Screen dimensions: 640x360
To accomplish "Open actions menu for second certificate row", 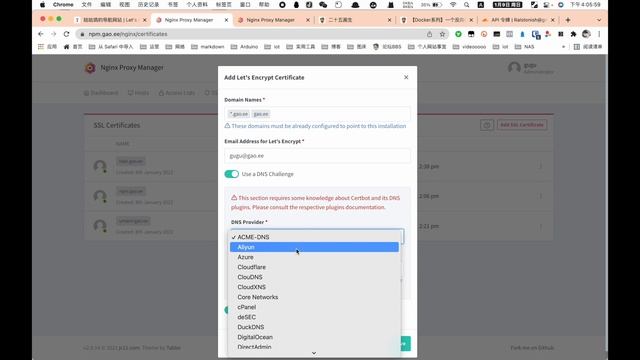I will (540, 196).
